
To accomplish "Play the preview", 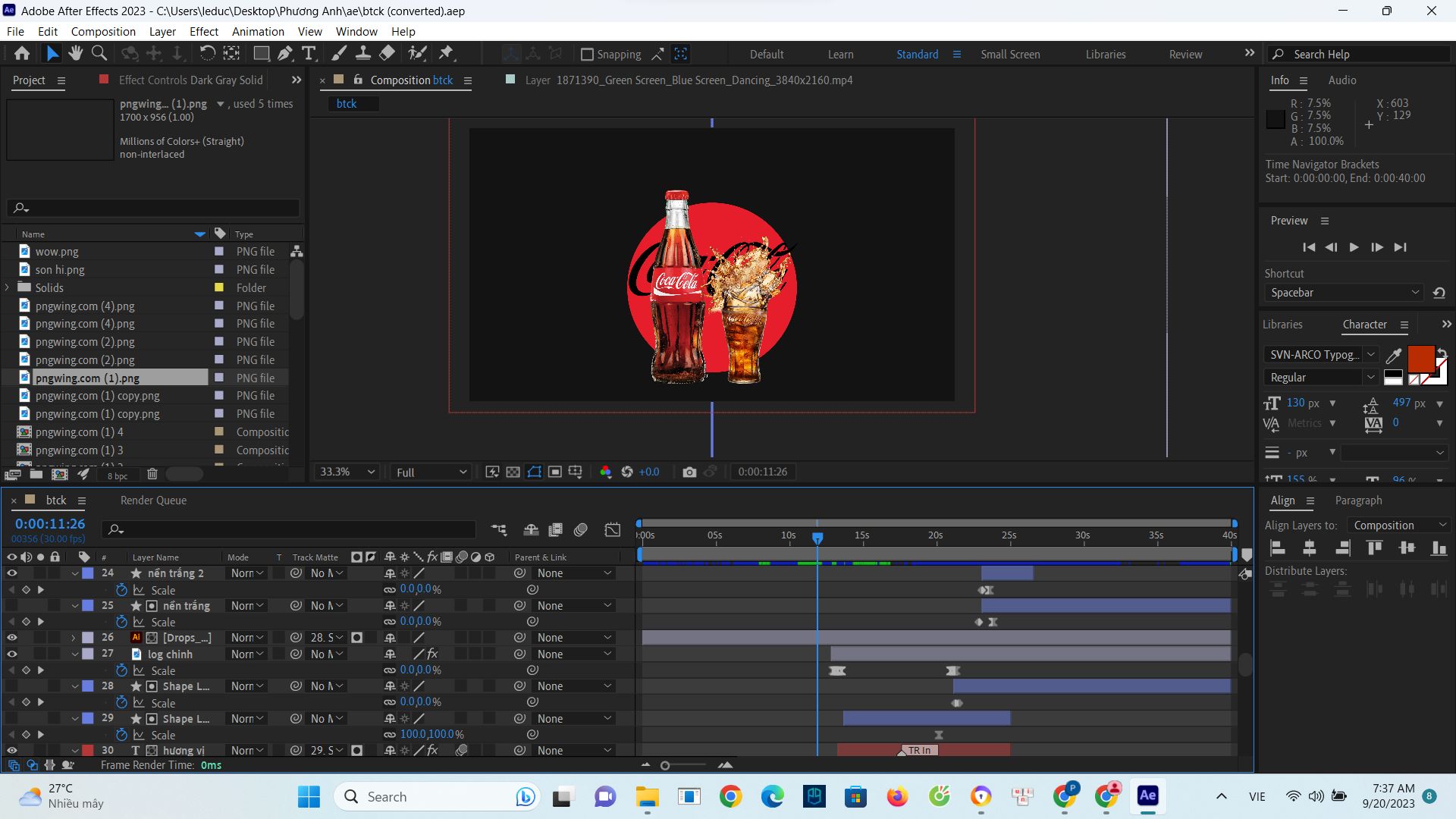I will (1354, 247).
